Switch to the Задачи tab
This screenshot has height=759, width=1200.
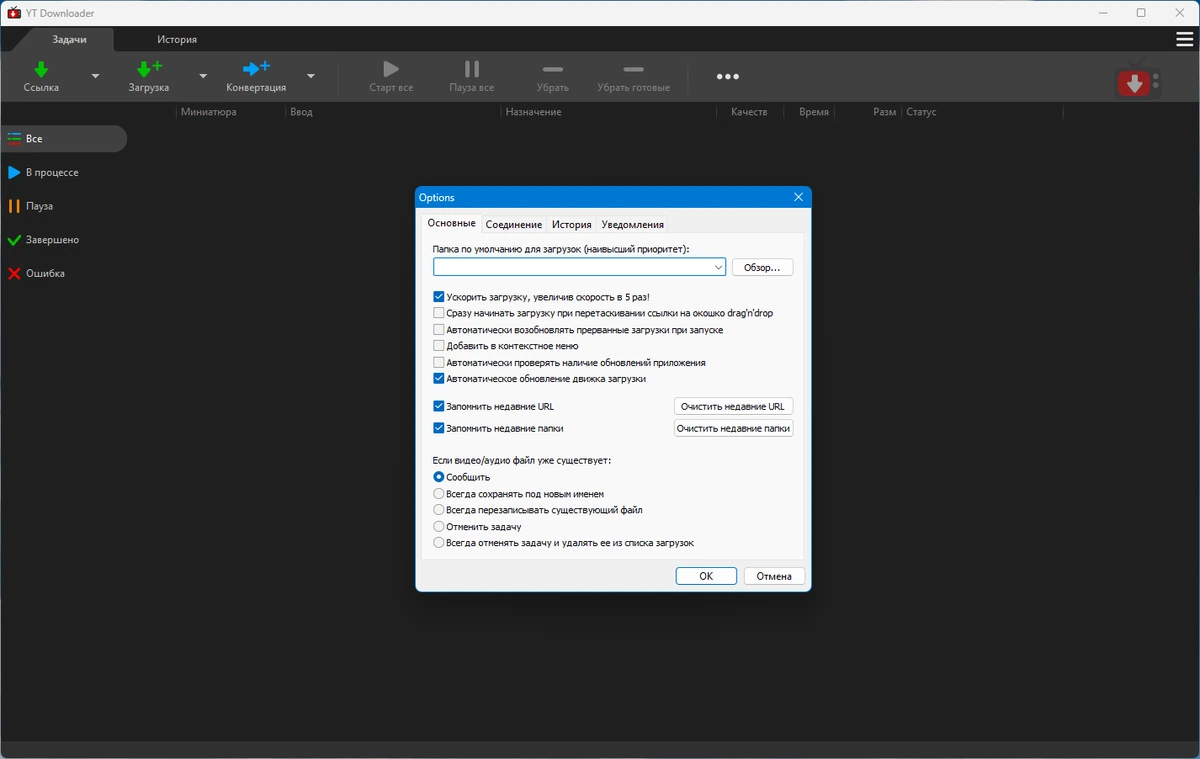pos(69,39)
